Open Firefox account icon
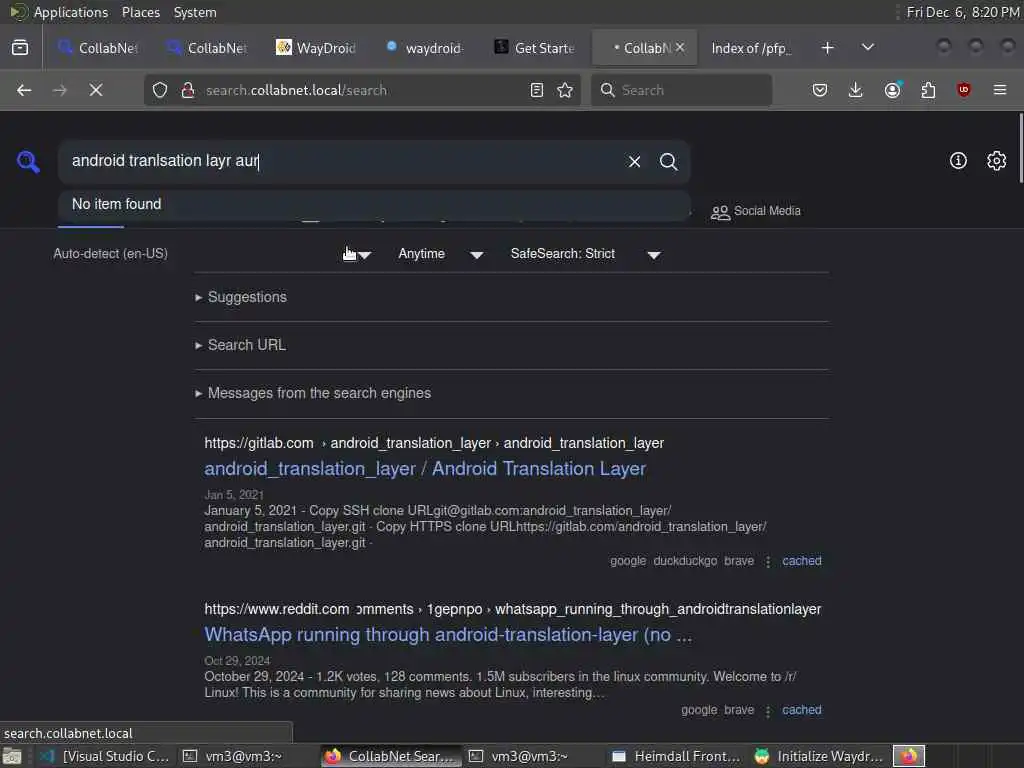 click(x=893, y=90)
